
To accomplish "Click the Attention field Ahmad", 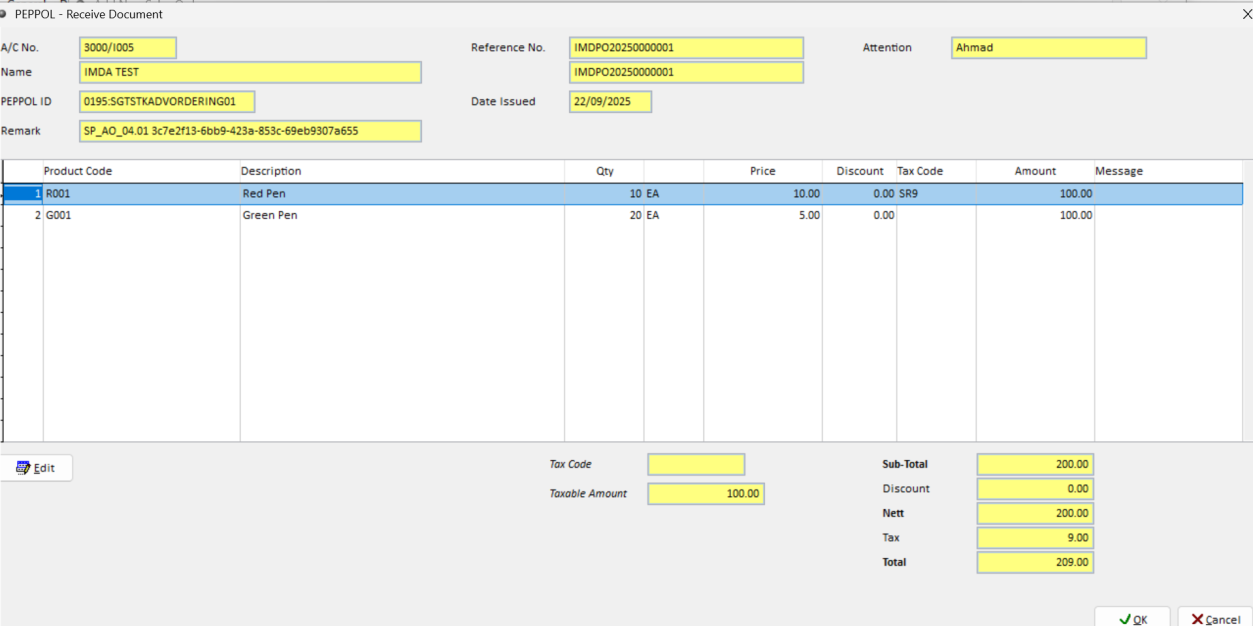I will pos(1048,48).
